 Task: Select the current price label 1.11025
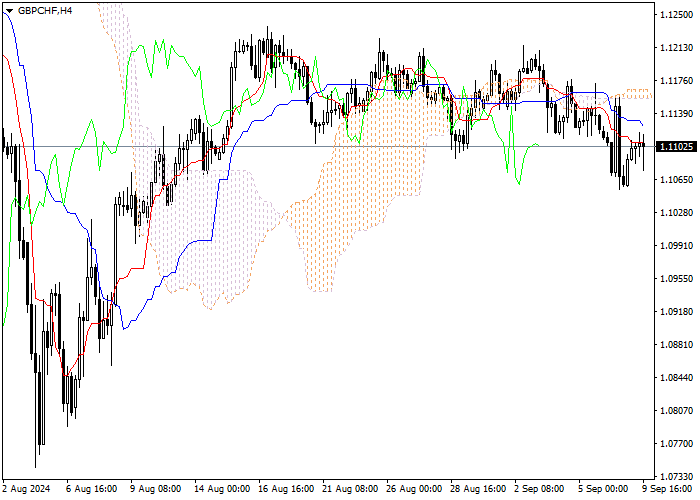coord(676,146)
